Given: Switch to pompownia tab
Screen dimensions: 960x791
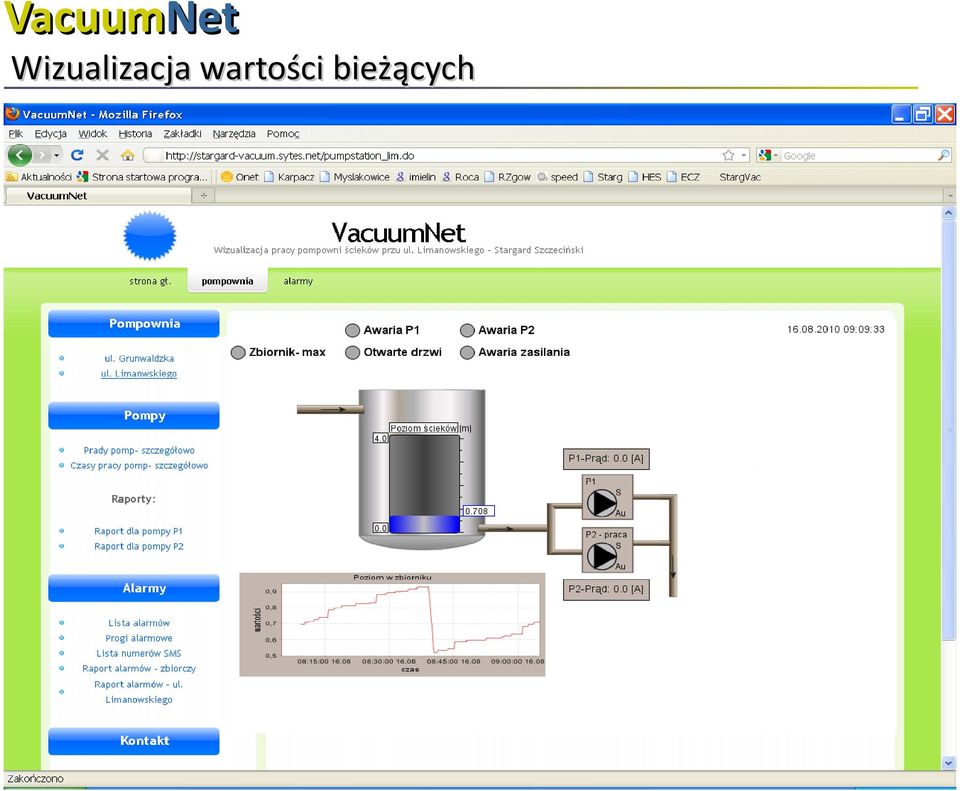Looking at the screenshot, I should point(227,281).
